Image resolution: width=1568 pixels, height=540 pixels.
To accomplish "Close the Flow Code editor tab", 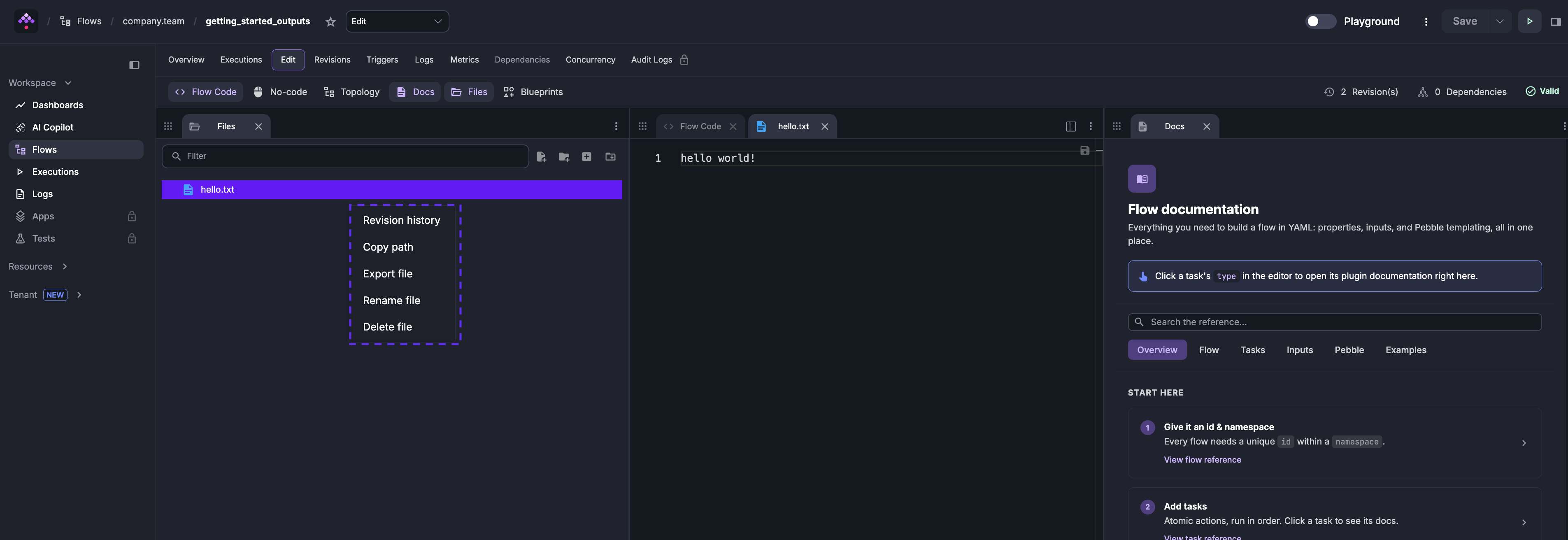I will (733, 127).
